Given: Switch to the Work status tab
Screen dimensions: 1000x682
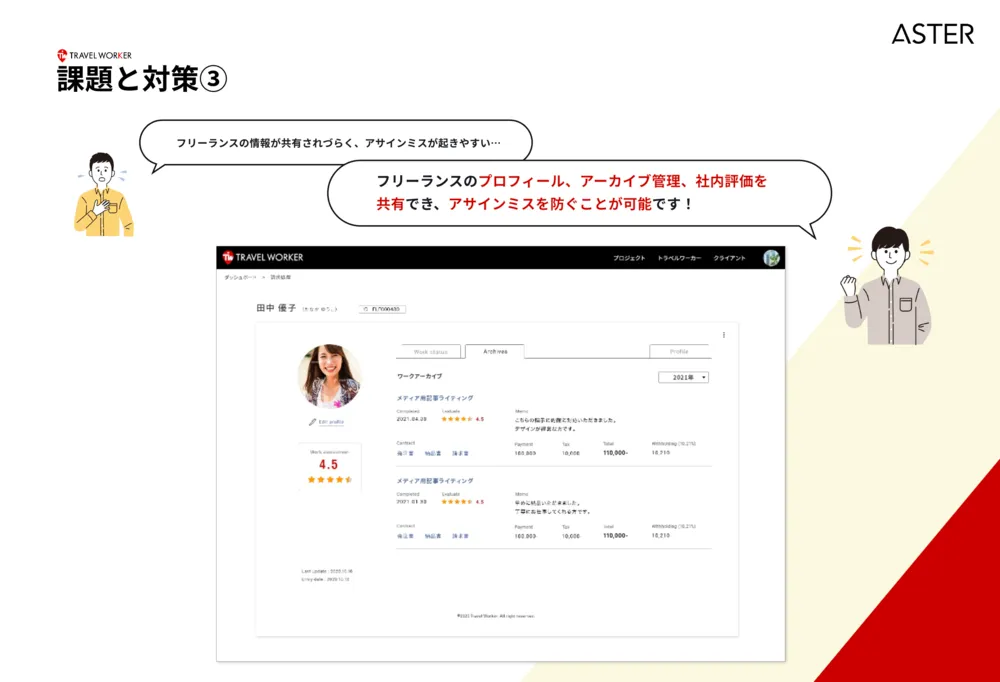Looking at the screenshot, I should (x=429, y=351).
